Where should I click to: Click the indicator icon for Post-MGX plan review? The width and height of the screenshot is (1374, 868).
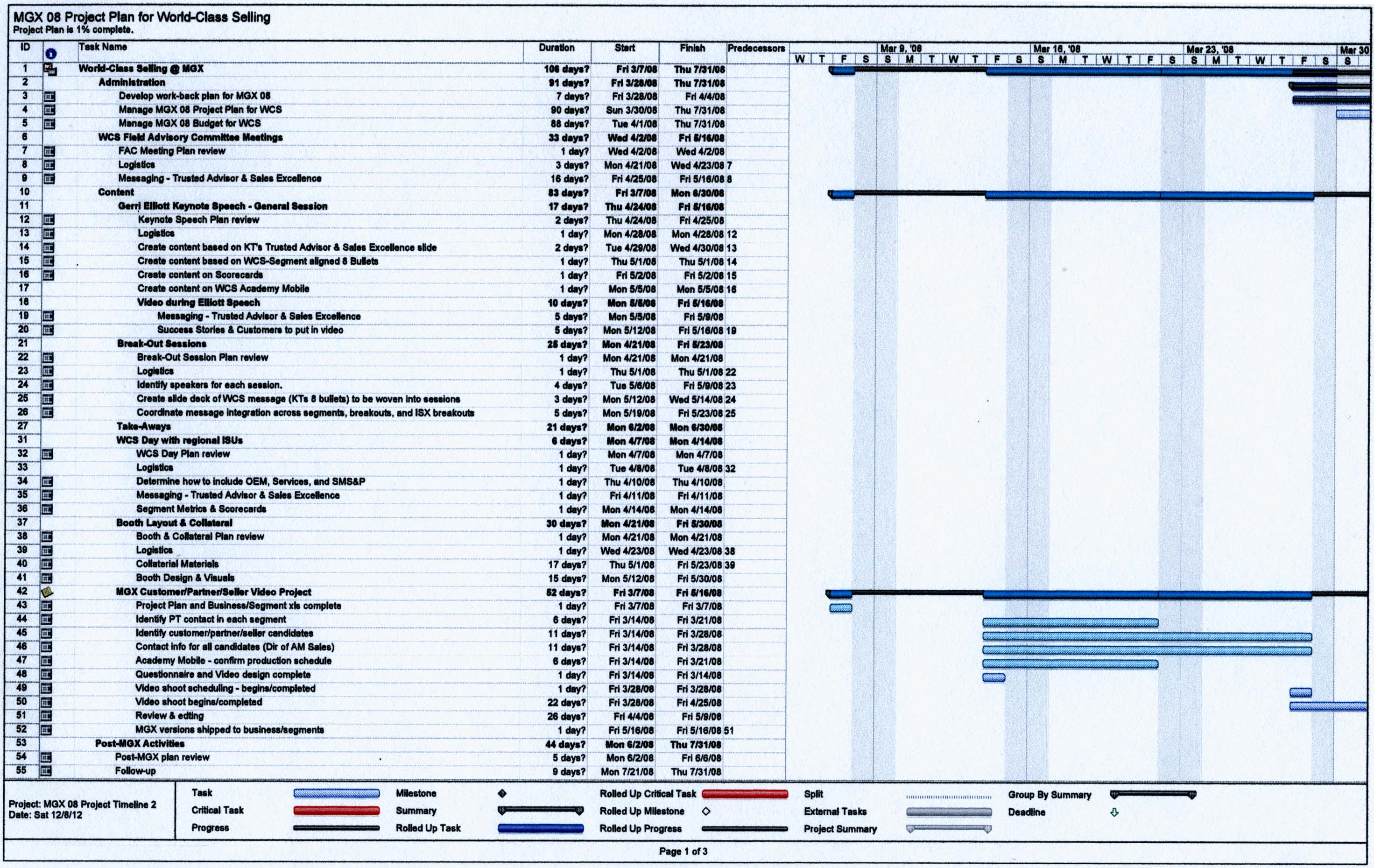[46, 758]
